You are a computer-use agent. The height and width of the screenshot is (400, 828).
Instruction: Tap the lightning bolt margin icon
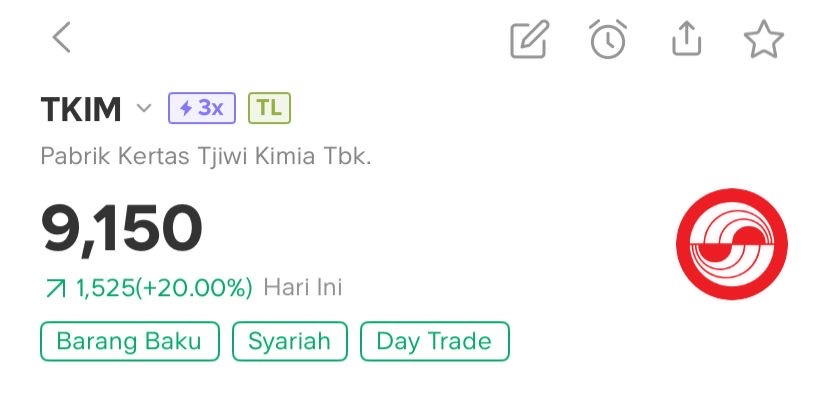pos(185,108)
